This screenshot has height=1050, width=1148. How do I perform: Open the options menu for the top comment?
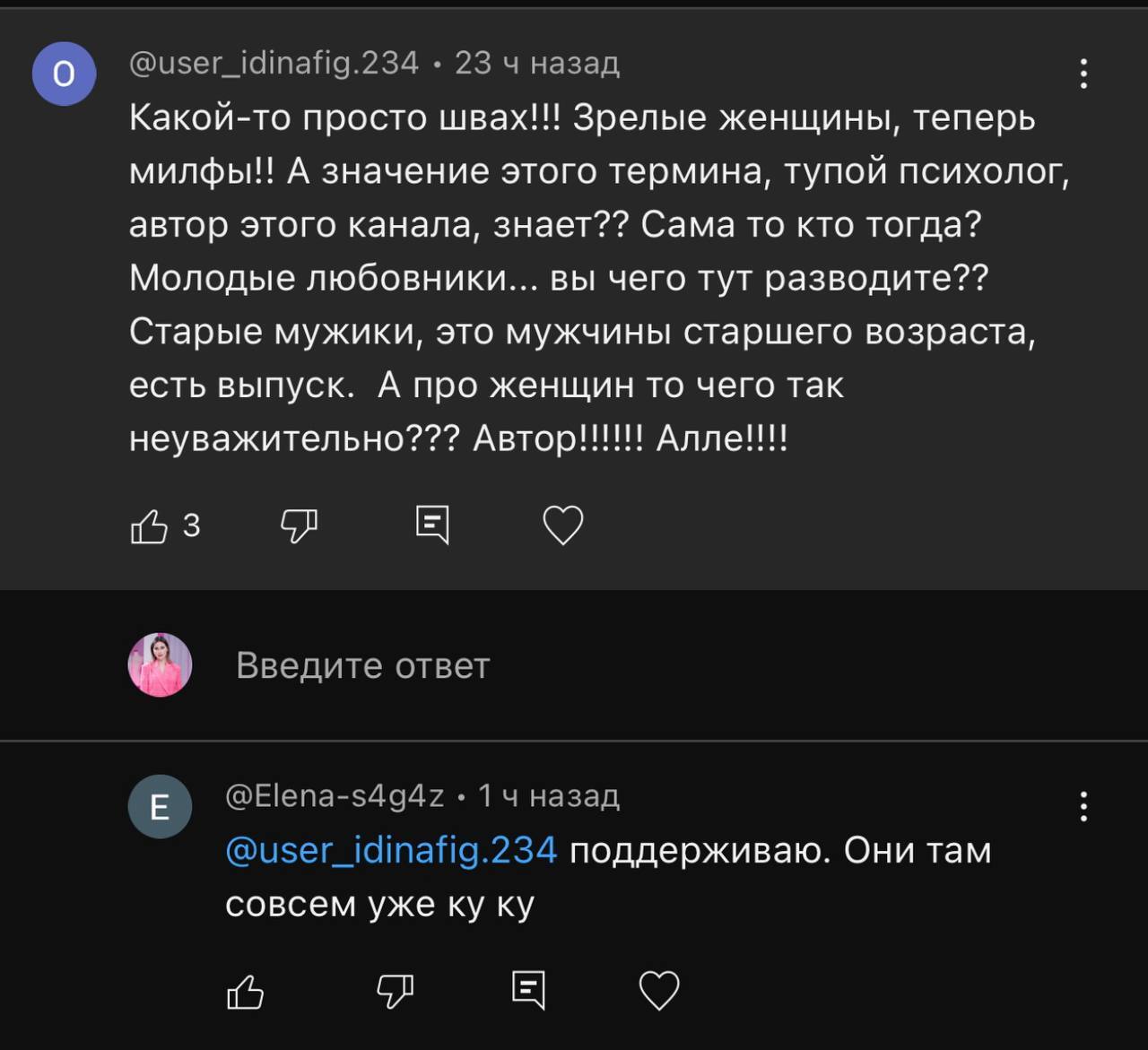tap(1083, 74)
